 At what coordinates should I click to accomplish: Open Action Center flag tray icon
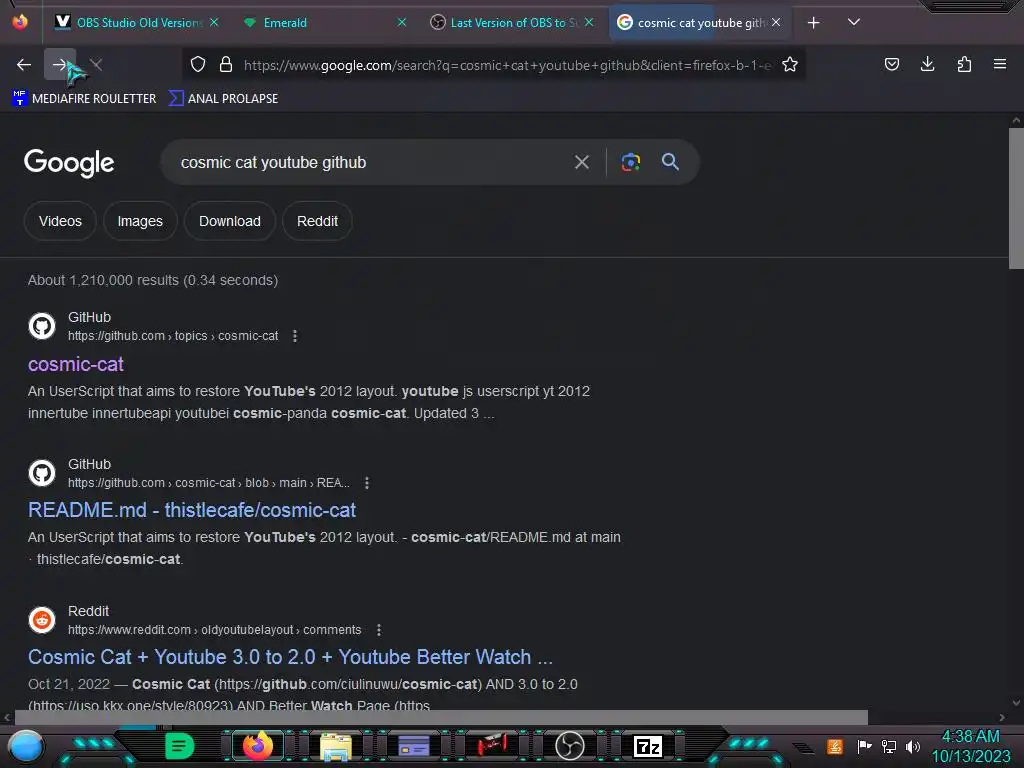tap(864, 746)
